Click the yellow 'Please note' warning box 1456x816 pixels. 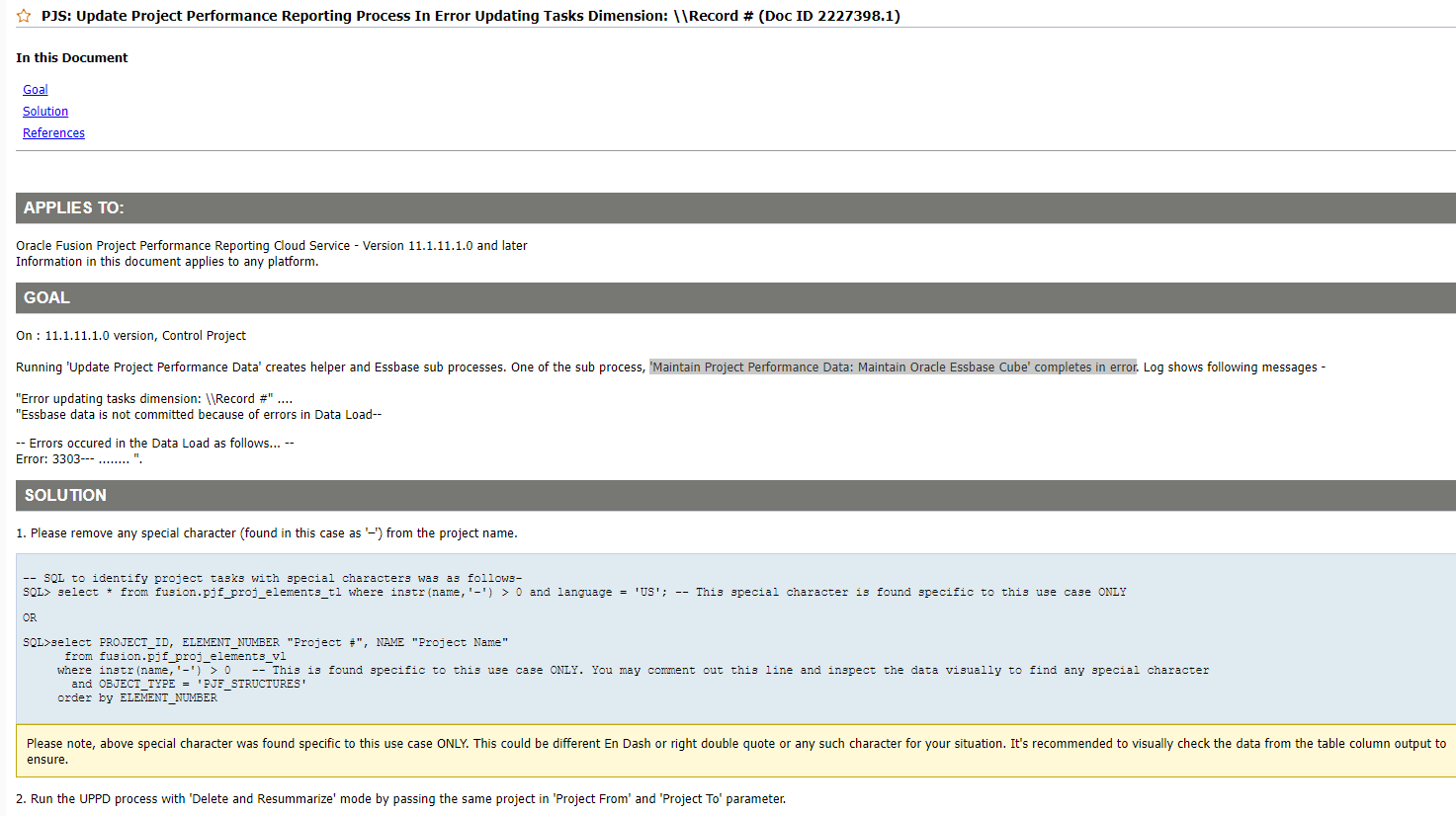pos(735,752)
